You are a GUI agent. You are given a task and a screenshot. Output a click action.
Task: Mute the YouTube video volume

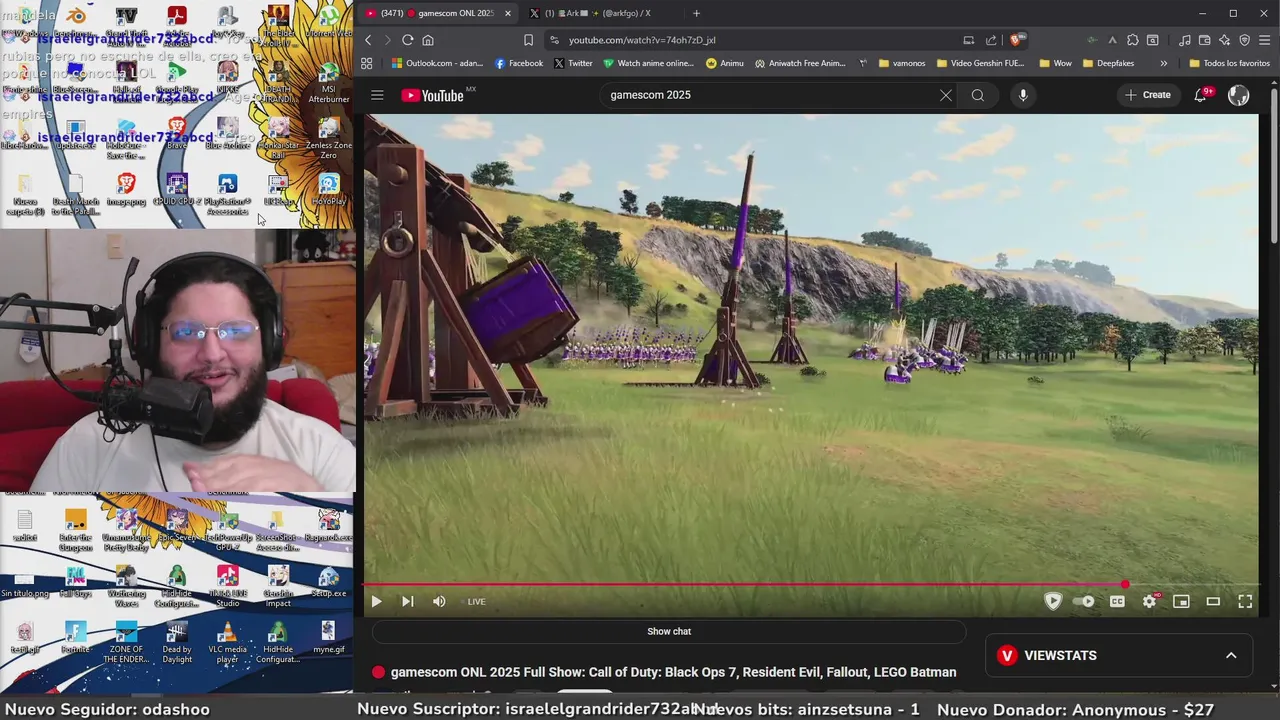439,601
